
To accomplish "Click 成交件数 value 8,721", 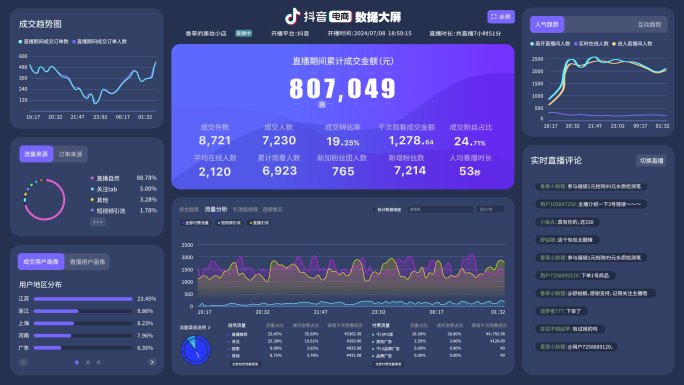I will pos(215,140).
